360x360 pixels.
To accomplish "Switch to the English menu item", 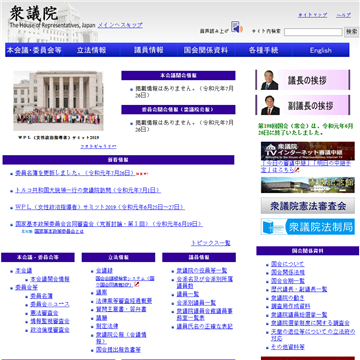I will tap(321, 50).
